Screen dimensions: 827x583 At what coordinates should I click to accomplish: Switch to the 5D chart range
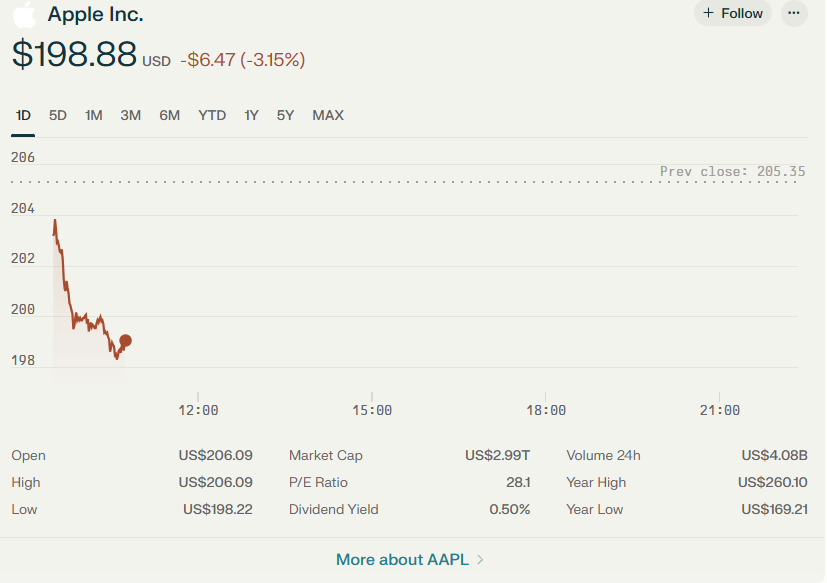click(x=57, y=116)
